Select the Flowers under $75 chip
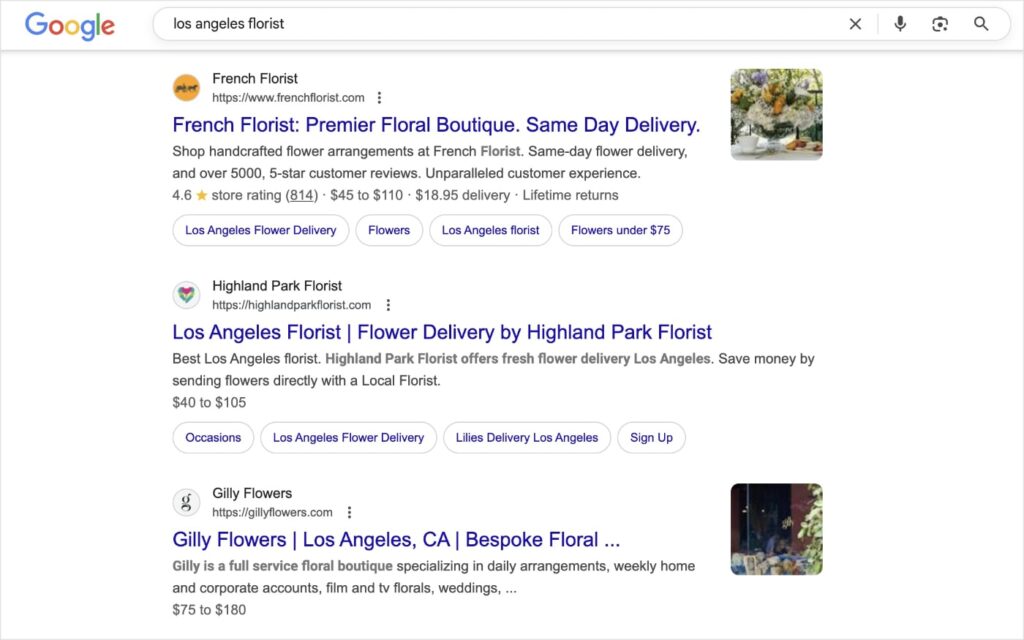This screenshot has height=640, width=1024. pyautogui.click(x=620, y=230)
